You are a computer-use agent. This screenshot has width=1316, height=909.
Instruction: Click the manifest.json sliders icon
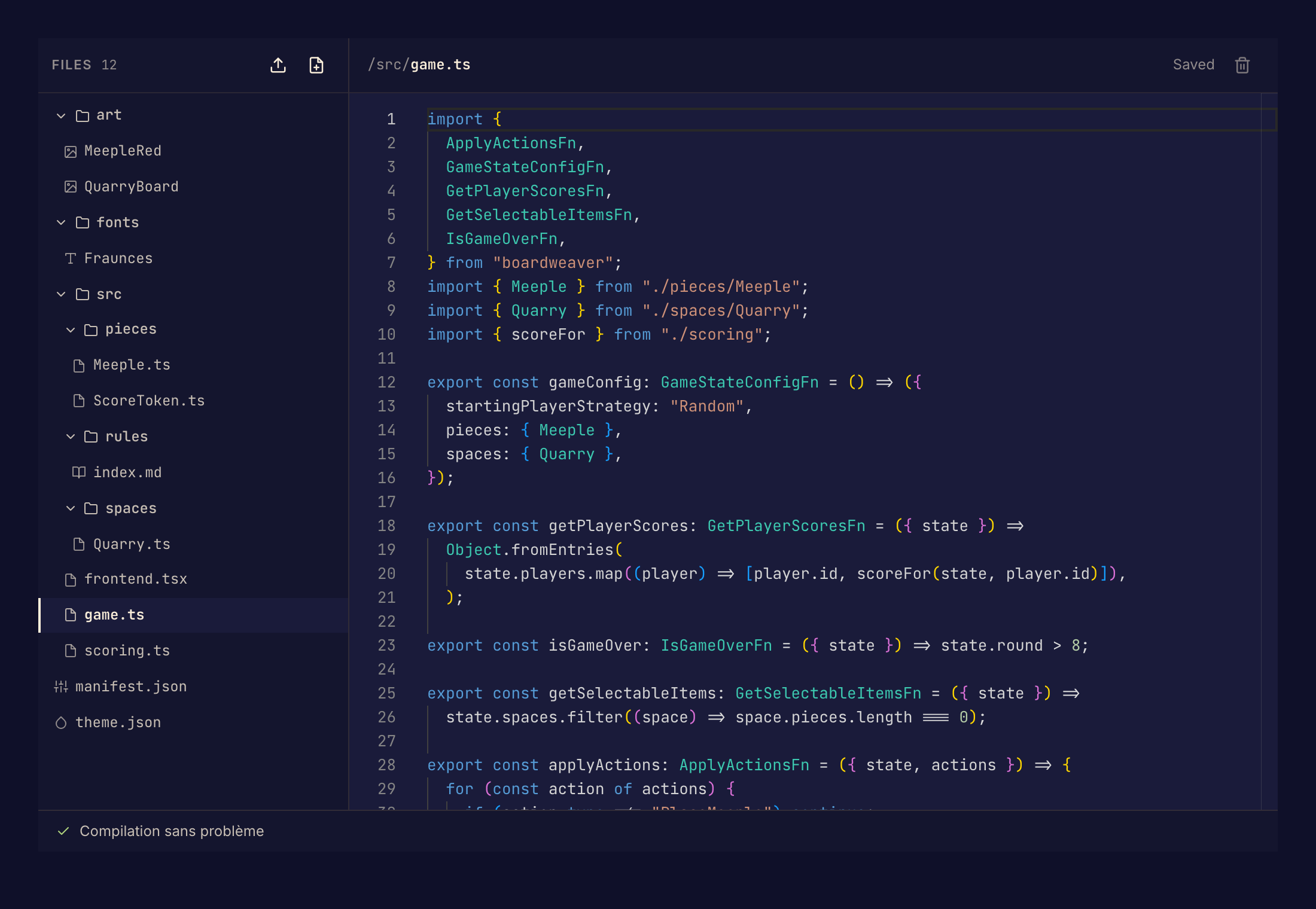(x=61, y=687)
